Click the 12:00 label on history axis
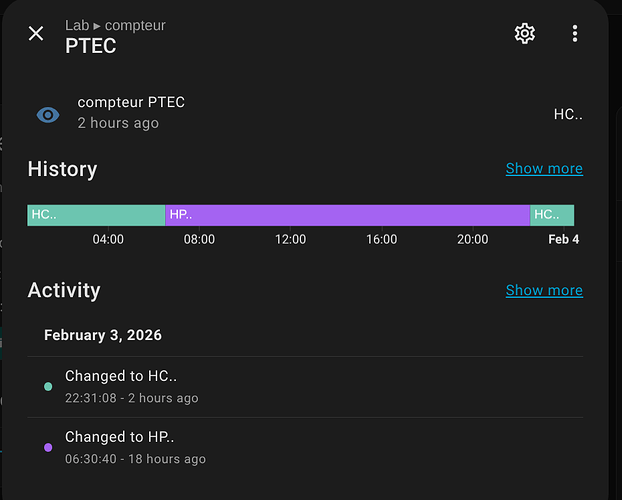 [x=290, y=239]
